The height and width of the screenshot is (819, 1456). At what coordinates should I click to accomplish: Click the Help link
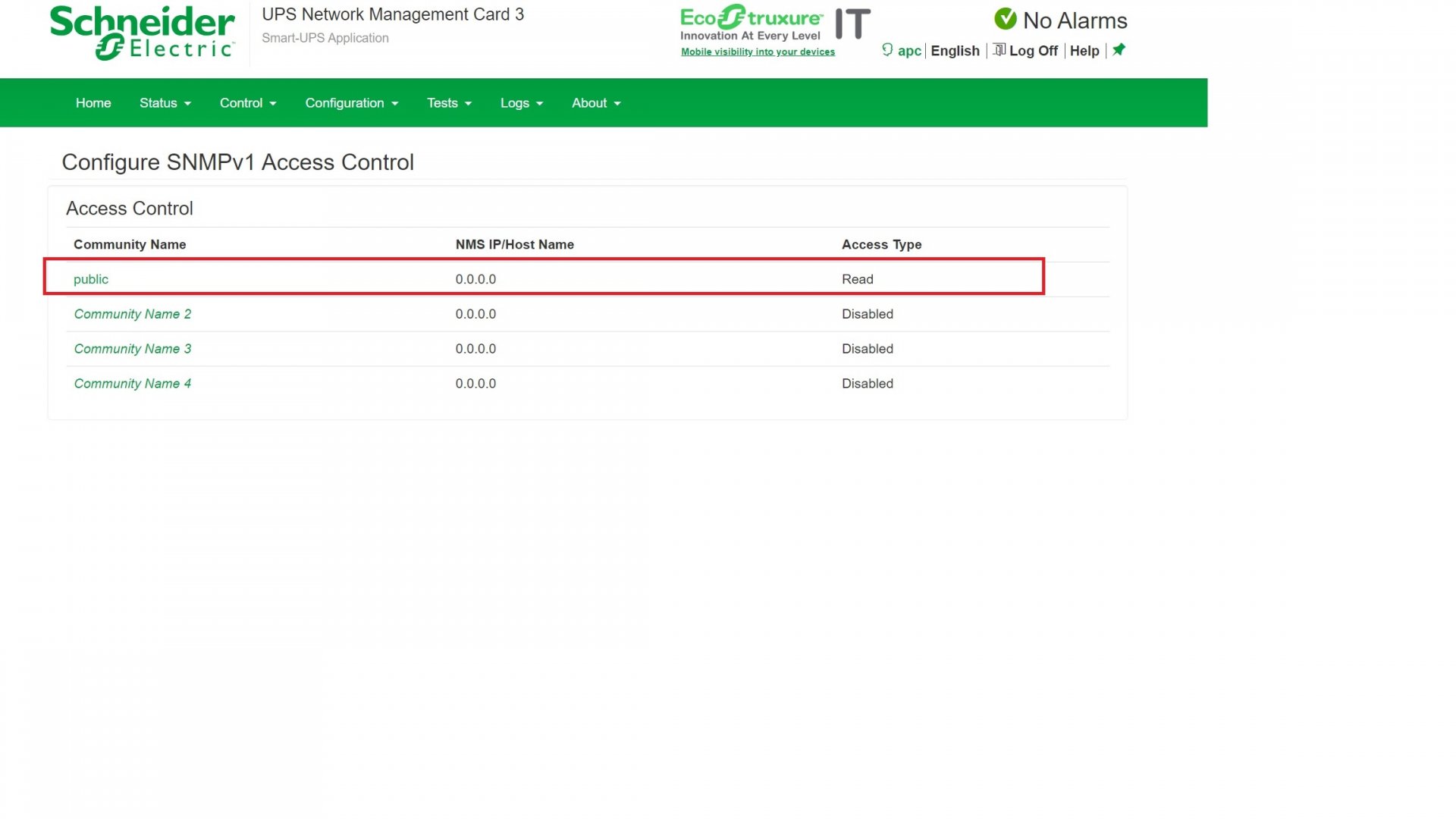1084,51
